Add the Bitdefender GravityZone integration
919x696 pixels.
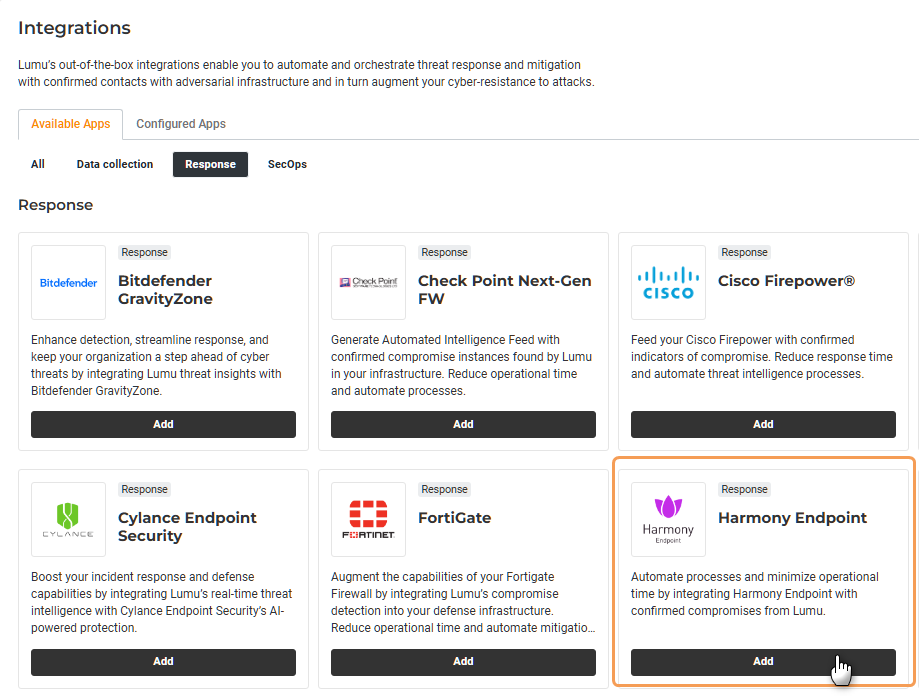(x=163, y=424)
